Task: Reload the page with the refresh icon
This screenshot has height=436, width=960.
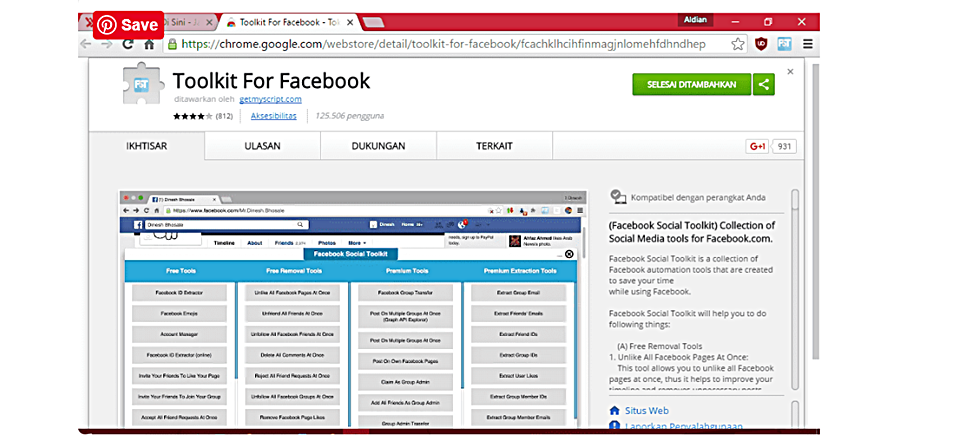Action: pos(128,44)
